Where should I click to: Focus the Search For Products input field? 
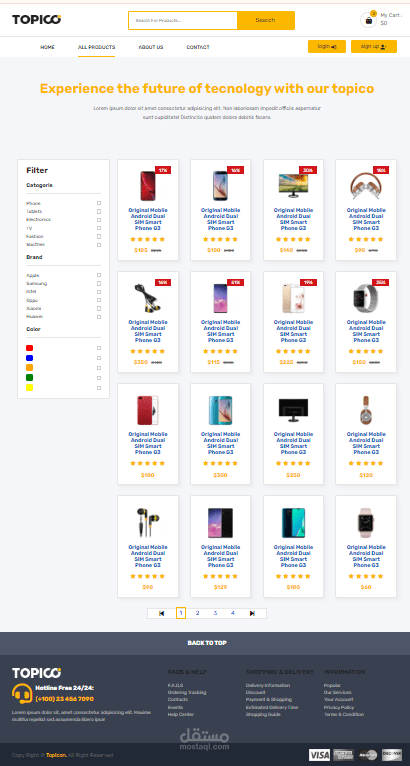pyautogui.click(x=183, y=21)
